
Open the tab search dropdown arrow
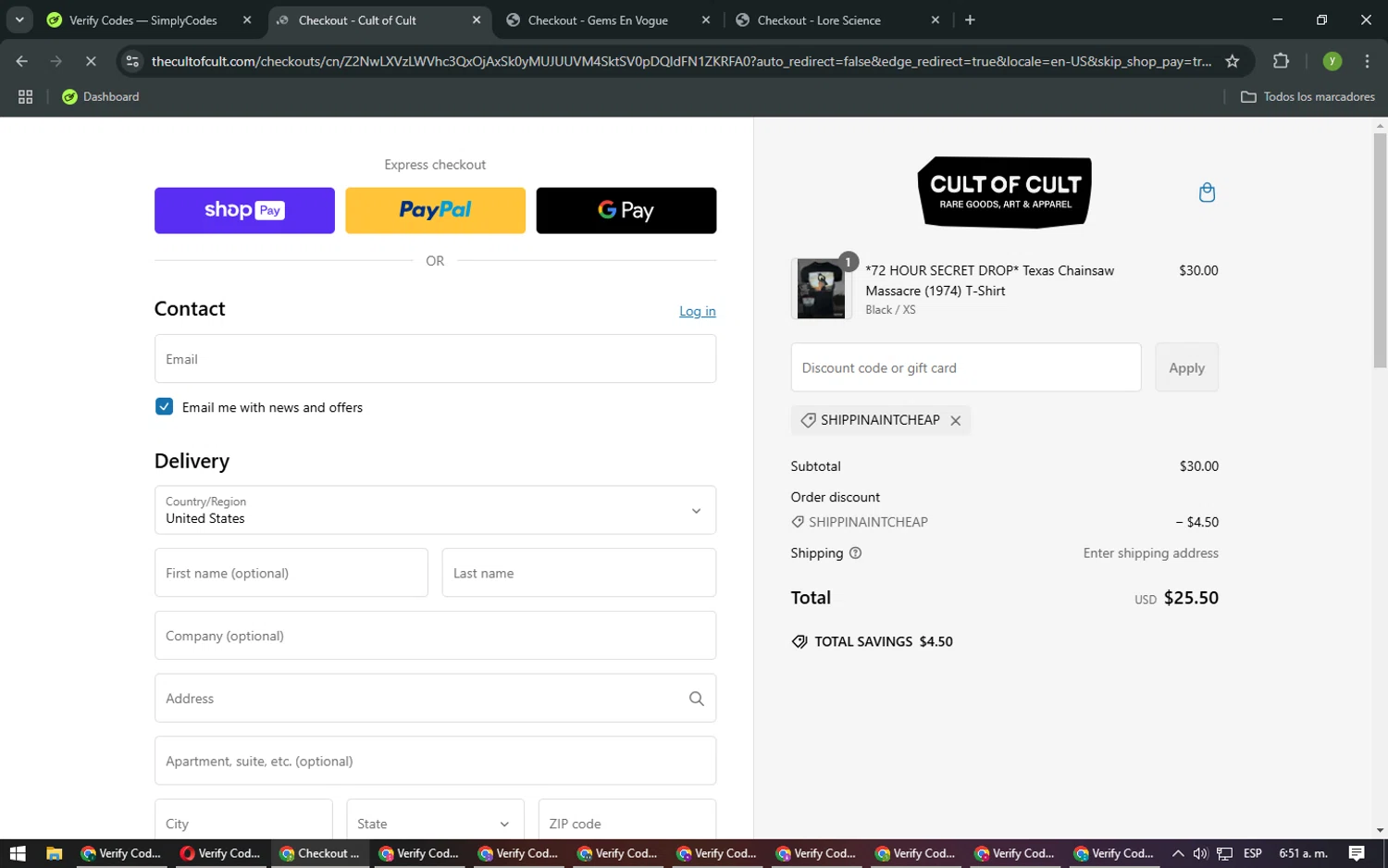click(x=19, y=19)
